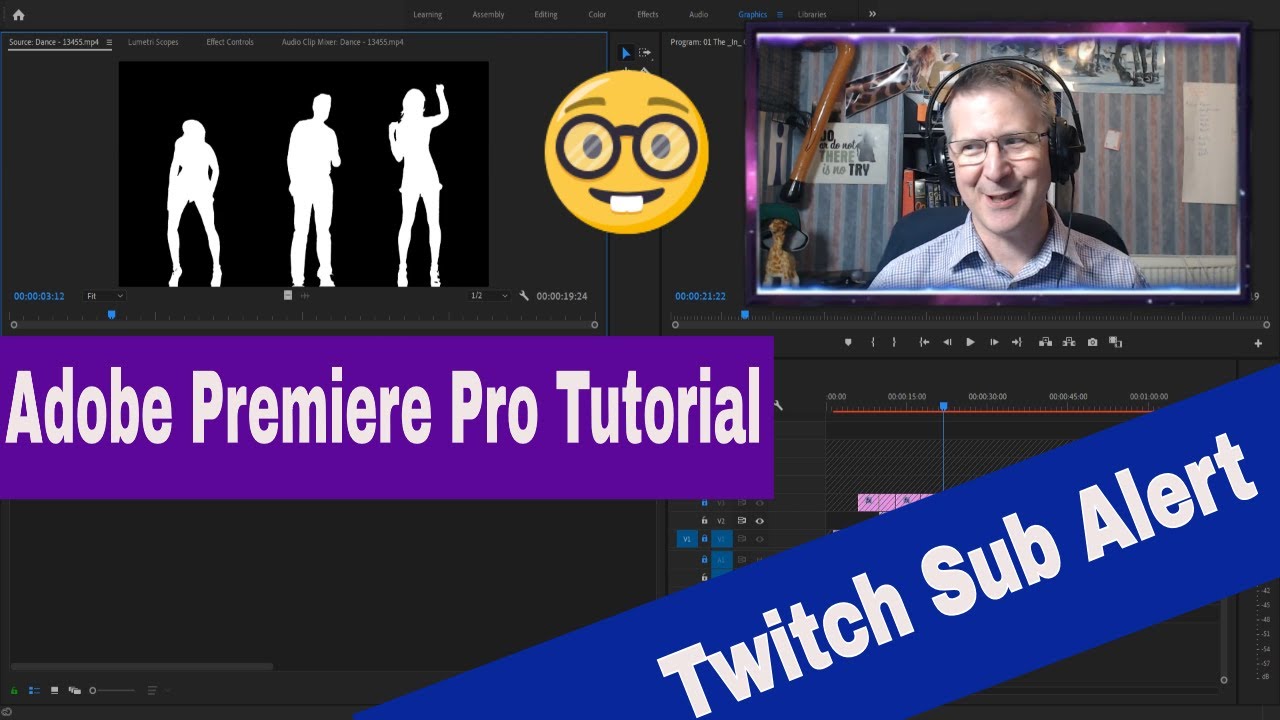Image resolution: width=1280 pixels, height=720 pixels.
Task: Toggle lock on the V3 track
Action: [x=704, y=503]
